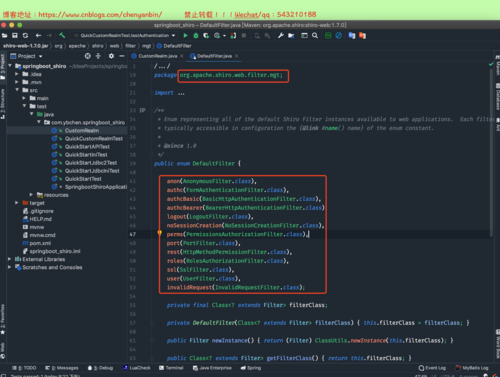500x377 pixels.
Task: Expand the target folder
Action: (x=17, y=203)
